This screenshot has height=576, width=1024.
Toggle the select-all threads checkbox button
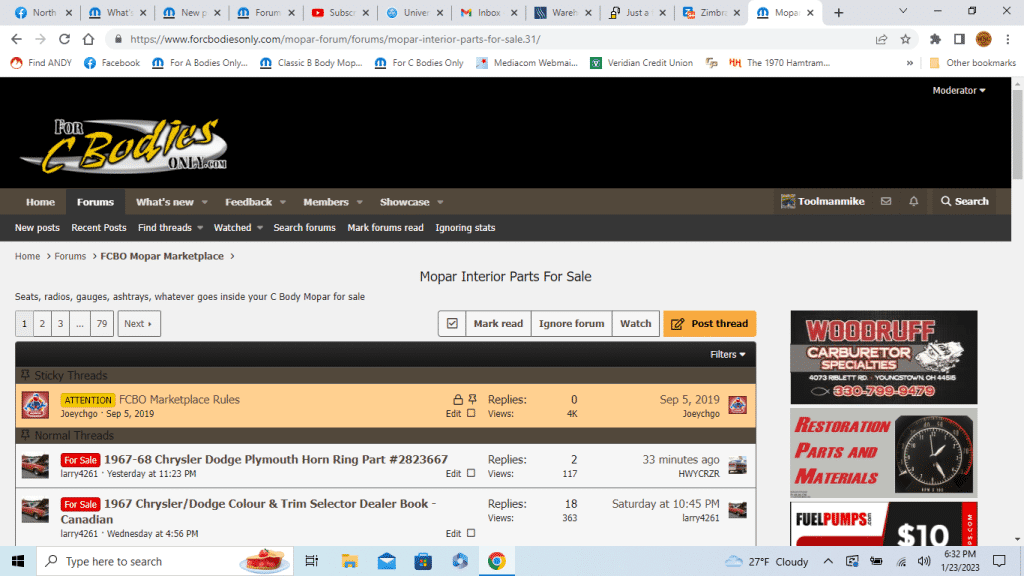452,324
